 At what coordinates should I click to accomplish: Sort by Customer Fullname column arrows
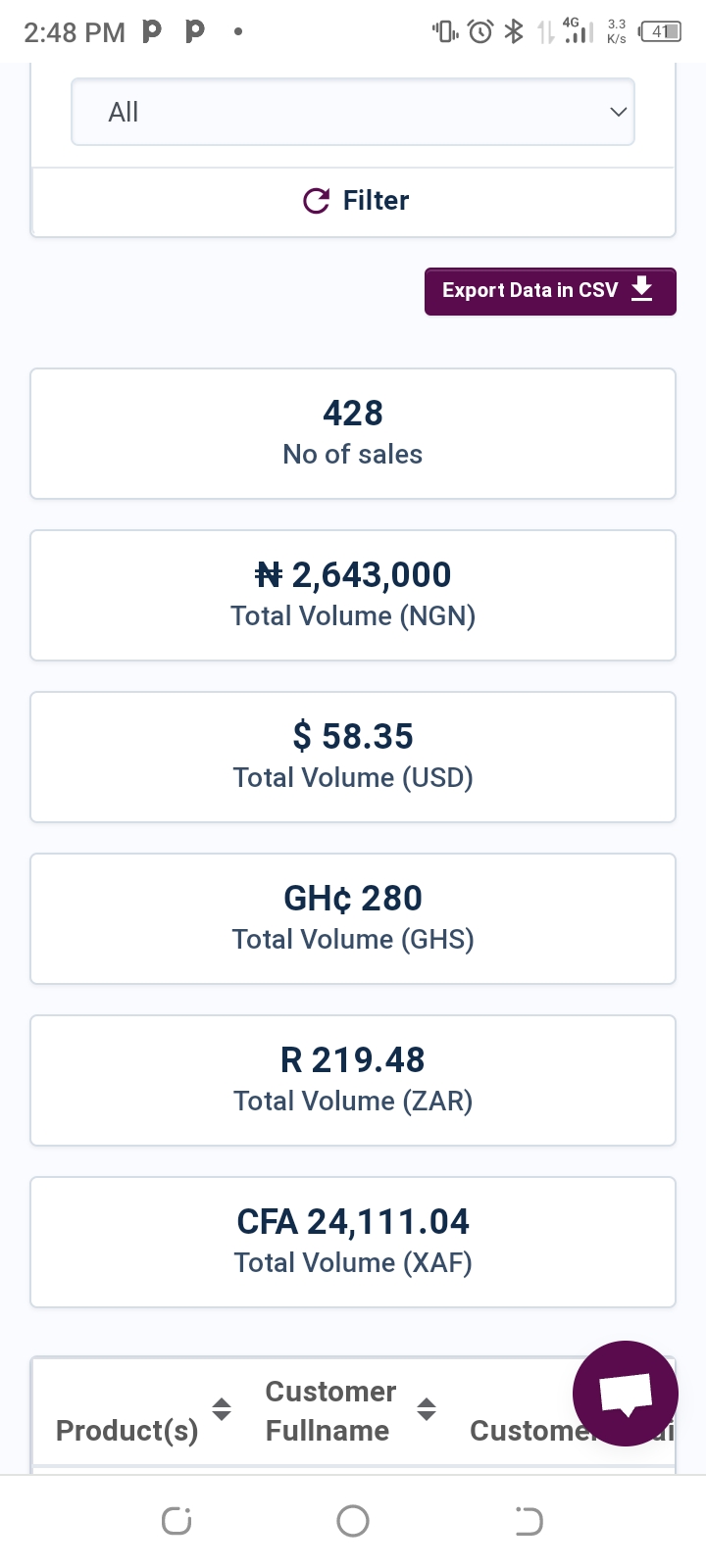click(x=427, y=1409)
